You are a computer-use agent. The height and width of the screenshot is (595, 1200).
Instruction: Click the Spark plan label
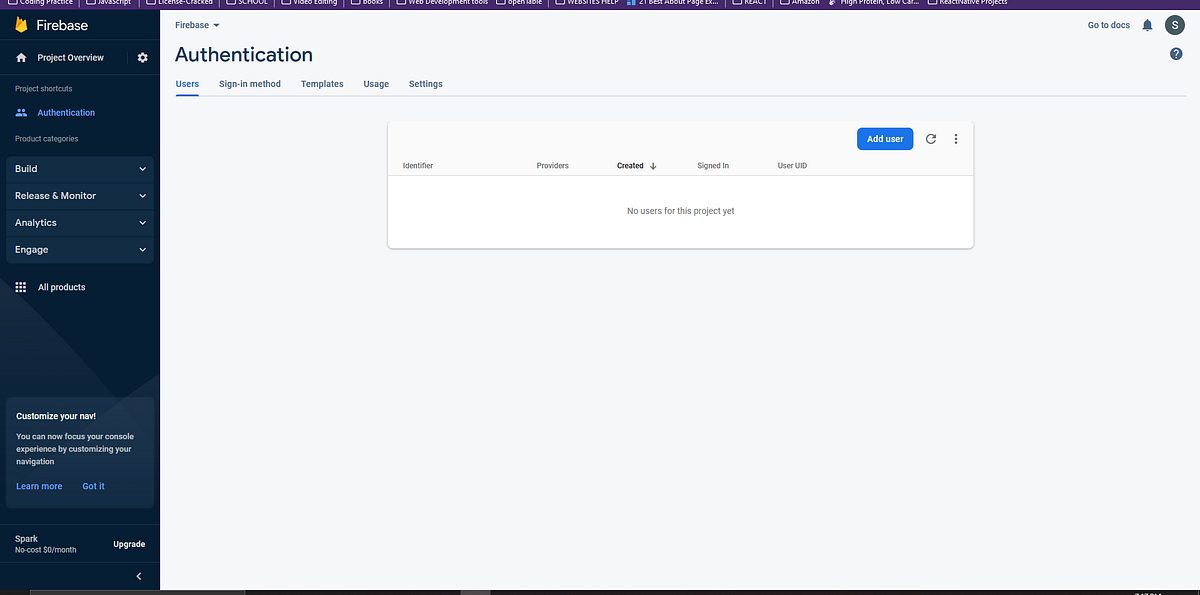coord(26,539)
